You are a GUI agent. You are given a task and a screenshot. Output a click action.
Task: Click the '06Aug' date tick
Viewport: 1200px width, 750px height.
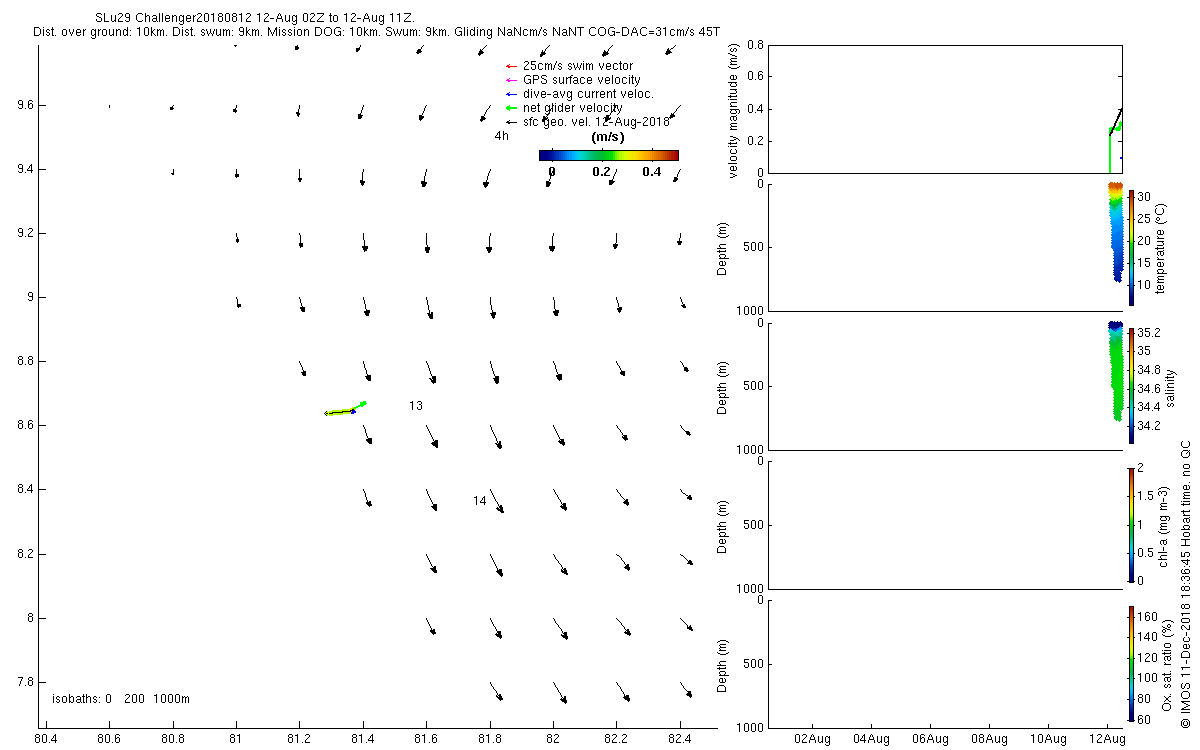point(930,738)
